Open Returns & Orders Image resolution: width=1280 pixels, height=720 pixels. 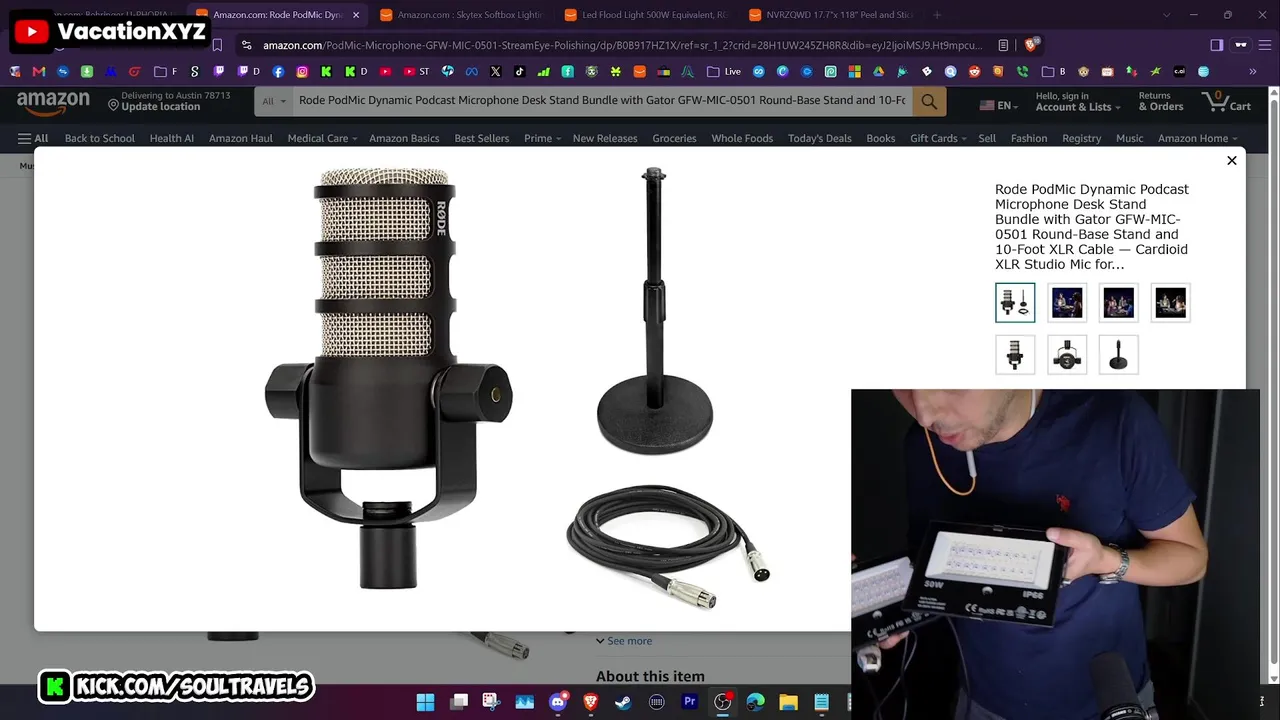(1160, 101)
